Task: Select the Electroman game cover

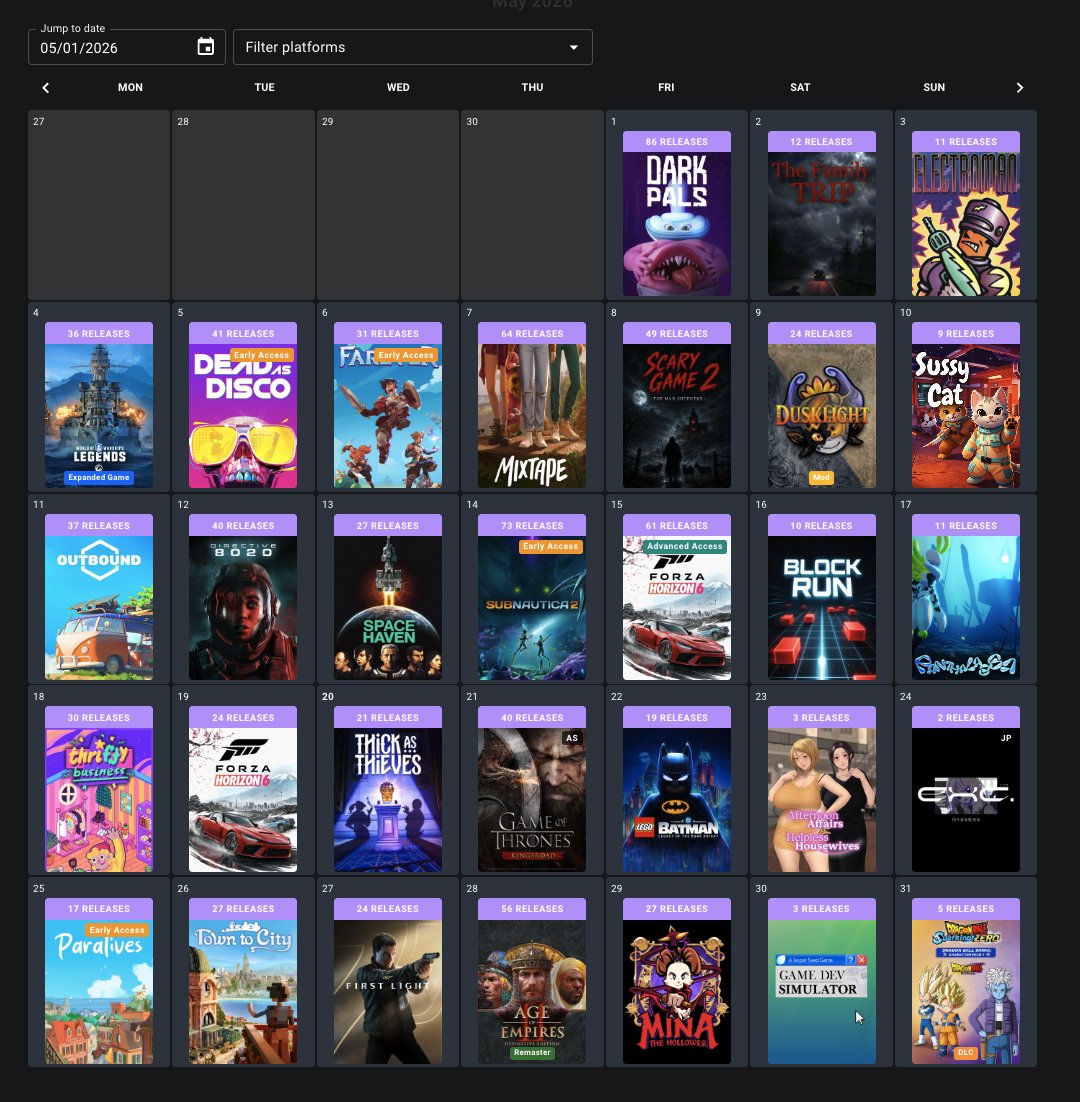Action: [x=965, y=223]
